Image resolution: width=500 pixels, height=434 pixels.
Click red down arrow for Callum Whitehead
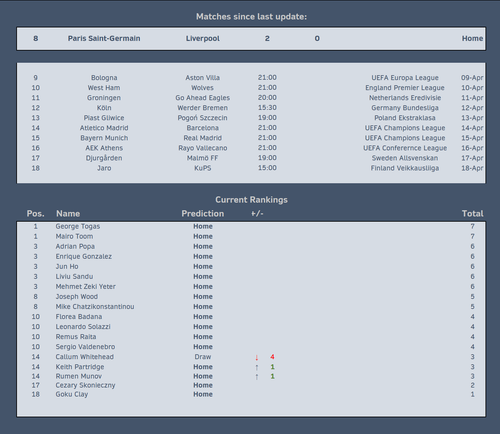(257, 357)
